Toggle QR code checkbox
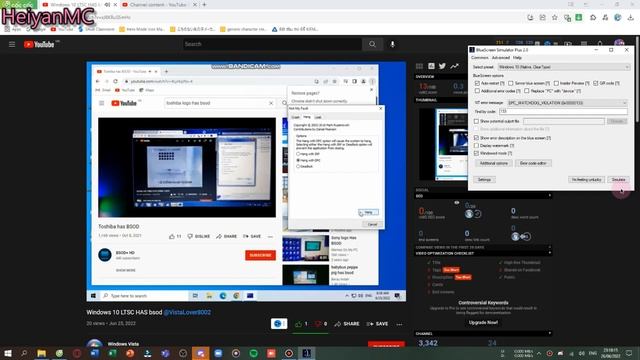This screenshot has width=640, height=360. pos(596,83)
